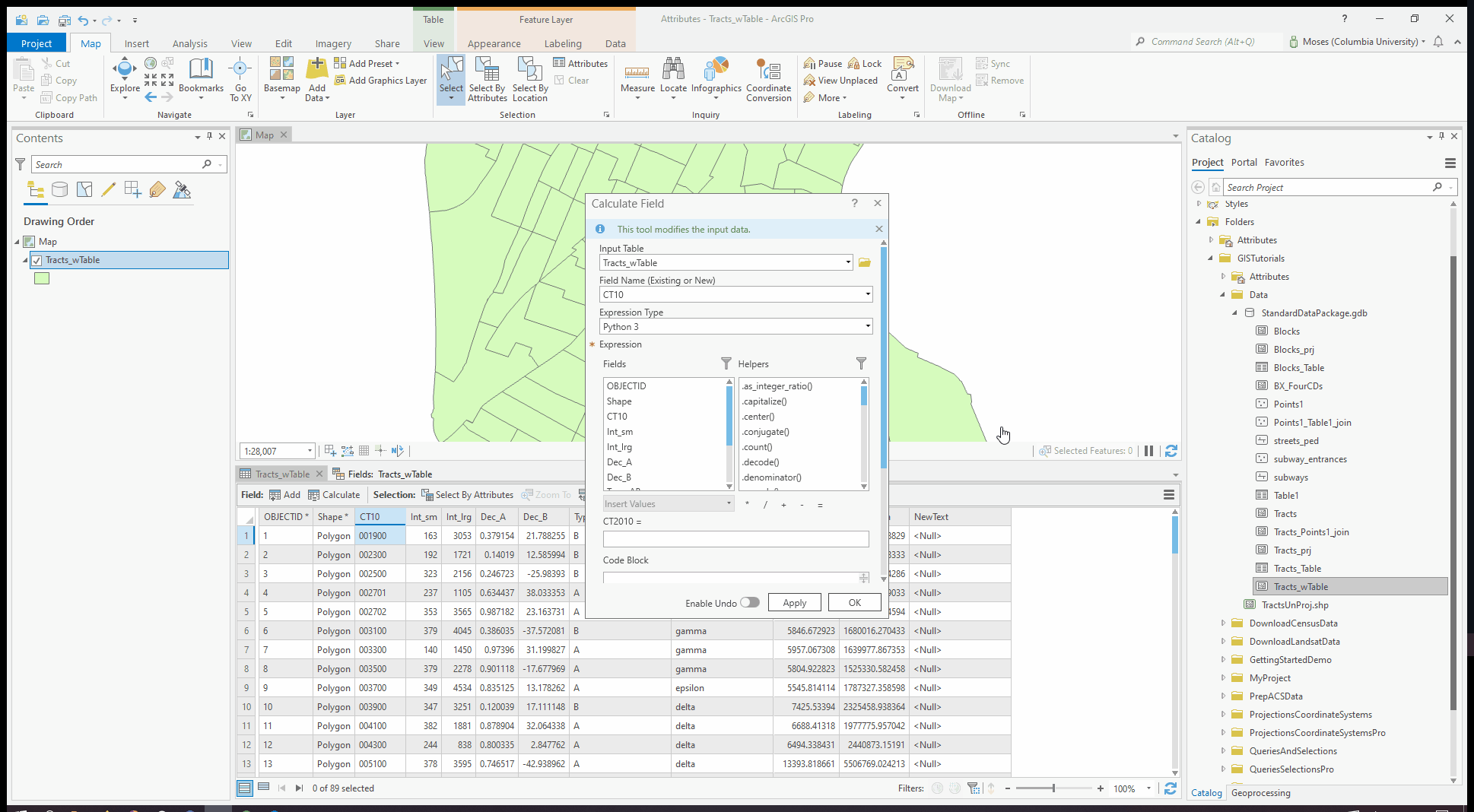Toggle Tracts_wTable layer visibility in Contents
The width and height of the screenshot is (1474, 812).
(x=37, y=259)
